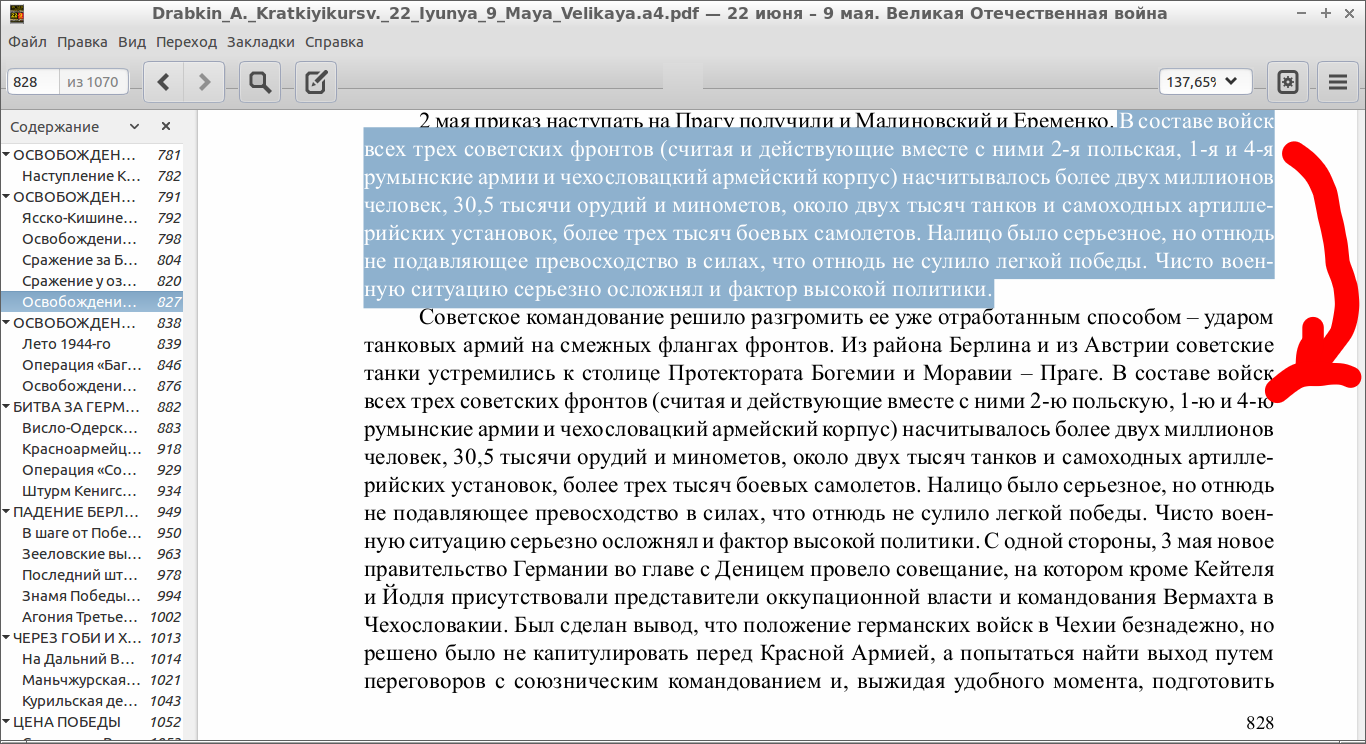Viewport: 1366px width, 744px height.
Task: Open the view options gear button
Action: click(1288, 82)
